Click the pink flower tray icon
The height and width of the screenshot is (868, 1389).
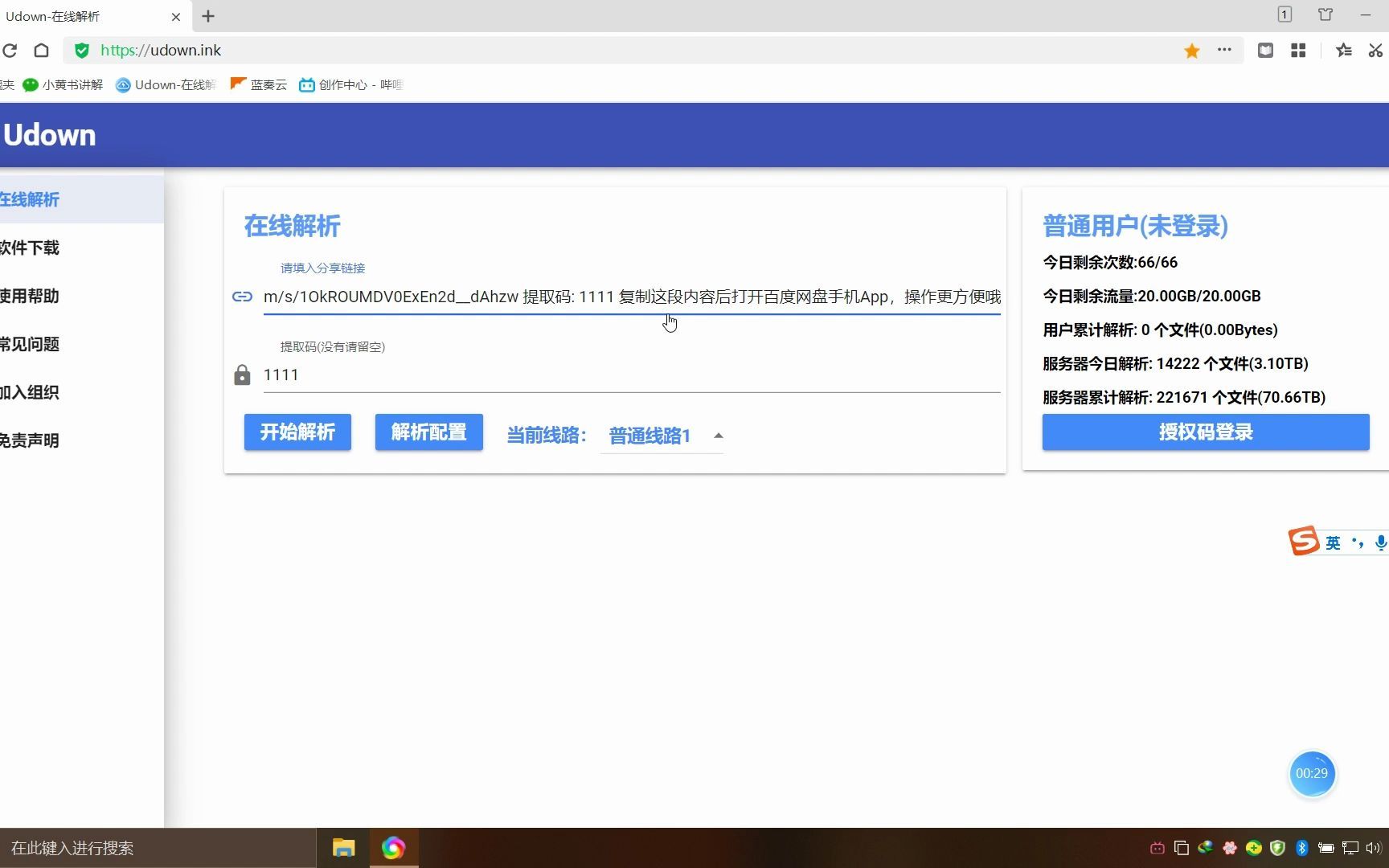pos(1230,848)
